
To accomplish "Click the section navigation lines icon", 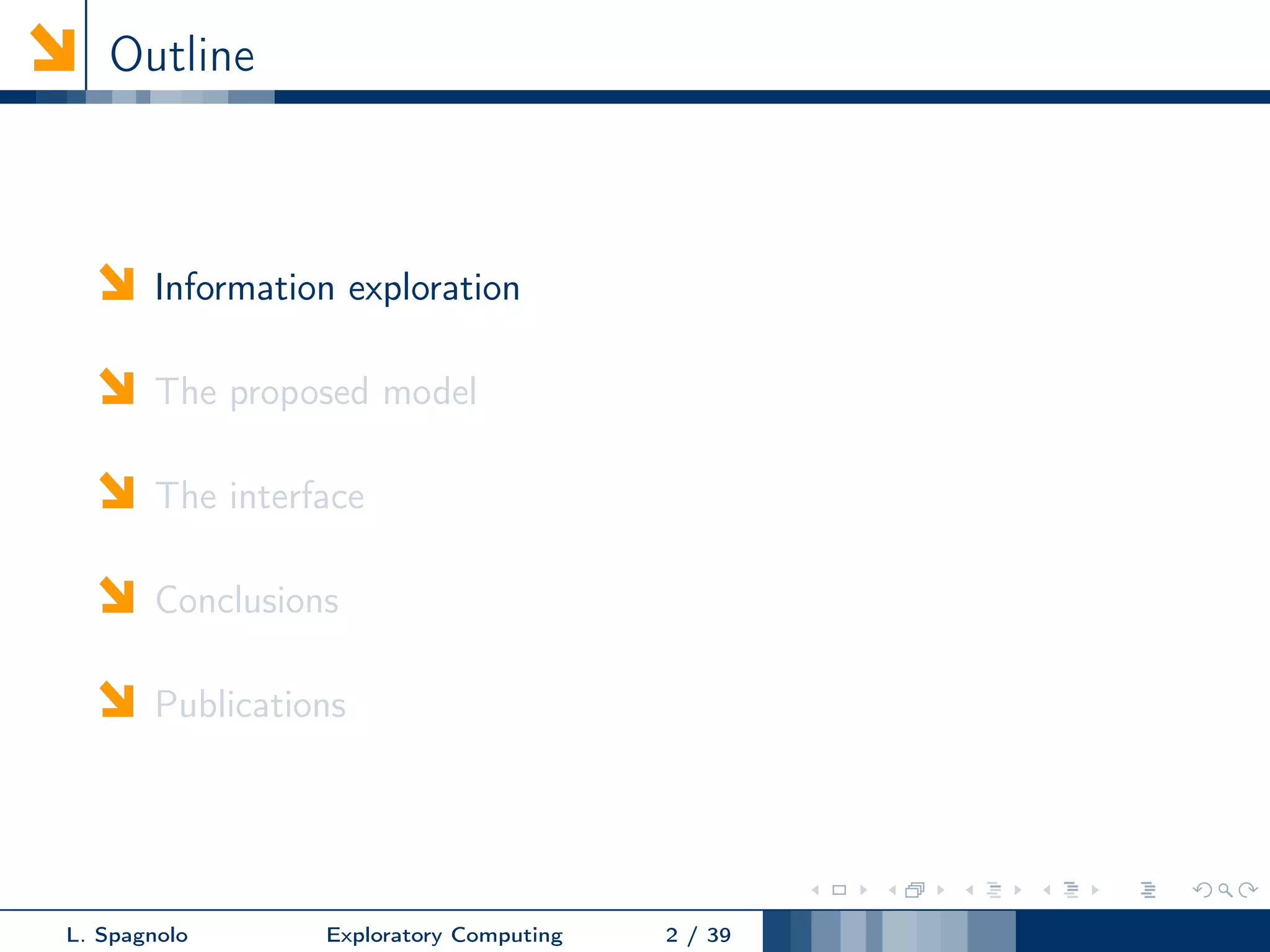I will (x=1071, y=890).
